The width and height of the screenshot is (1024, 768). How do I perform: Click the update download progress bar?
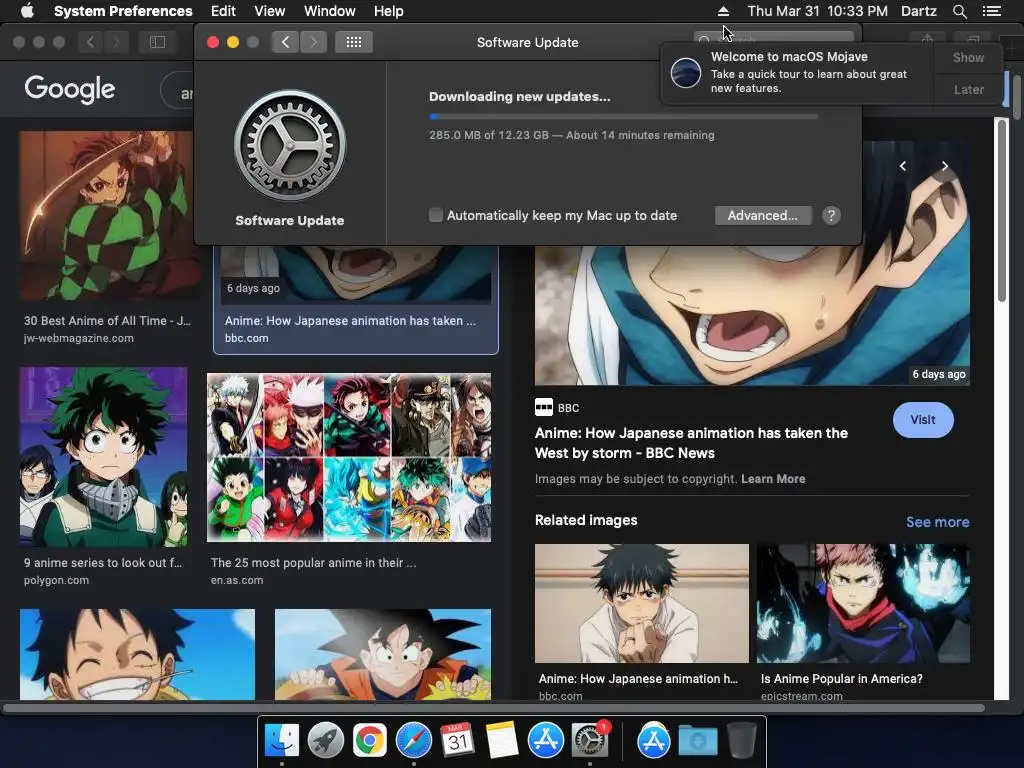pos(623,116)
